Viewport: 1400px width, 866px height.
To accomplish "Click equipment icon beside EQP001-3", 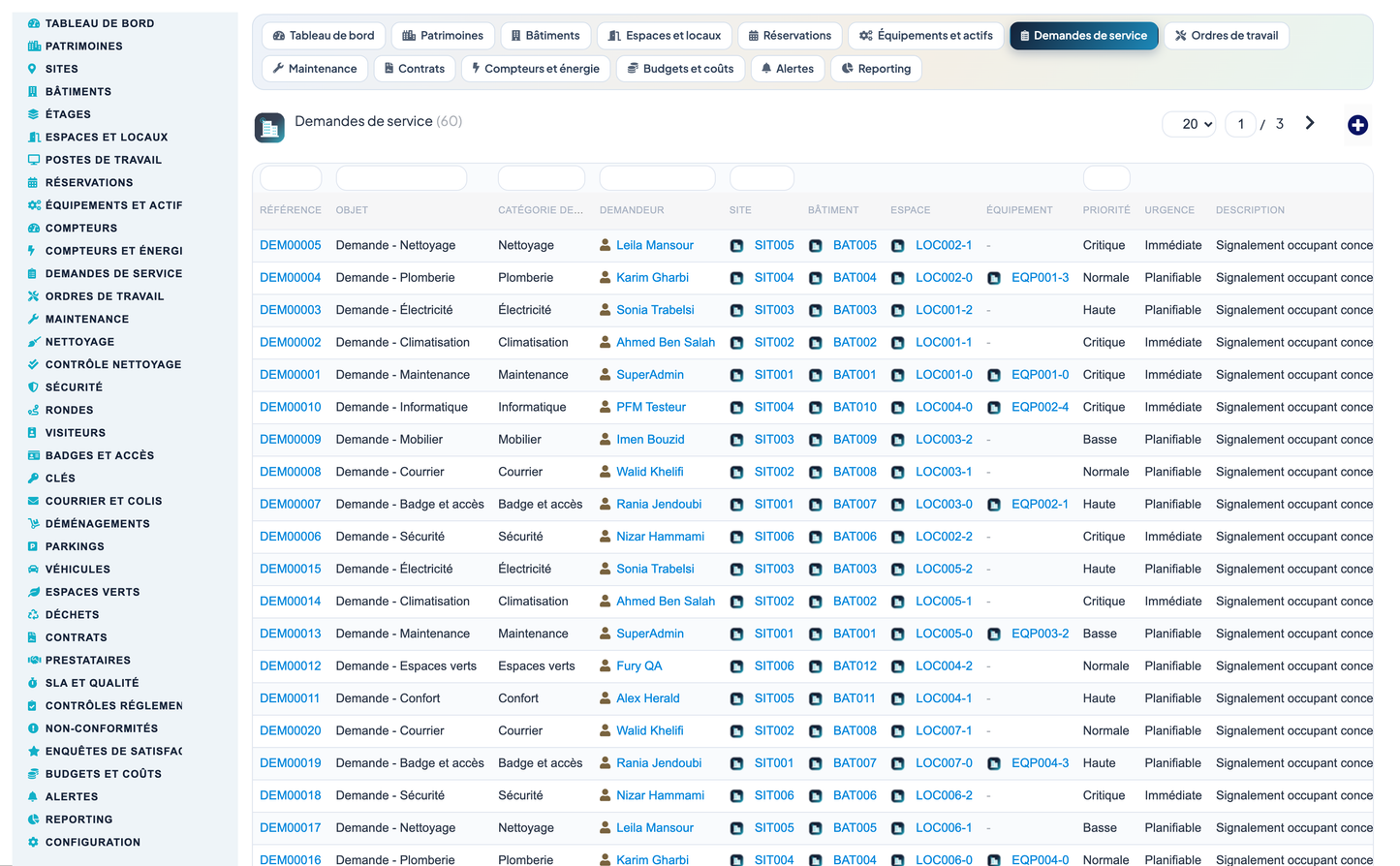I will pyautogui.click(x=994, y=278).
